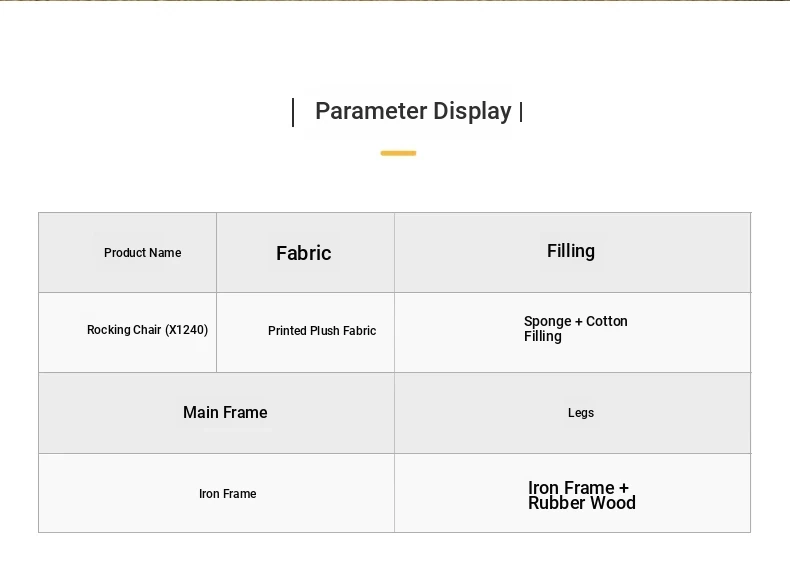Click the "(X1240)" model number text
Screen dimensions: 790x586
pos(187,330)
